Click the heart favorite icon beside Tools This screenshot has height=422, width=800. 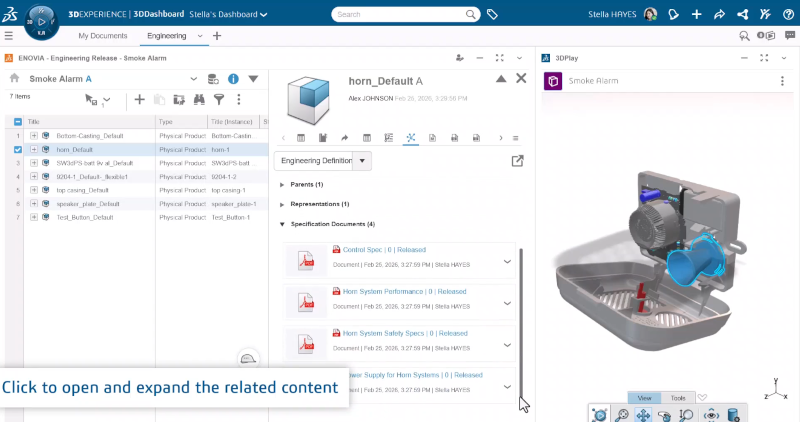(x=703, y=398)
